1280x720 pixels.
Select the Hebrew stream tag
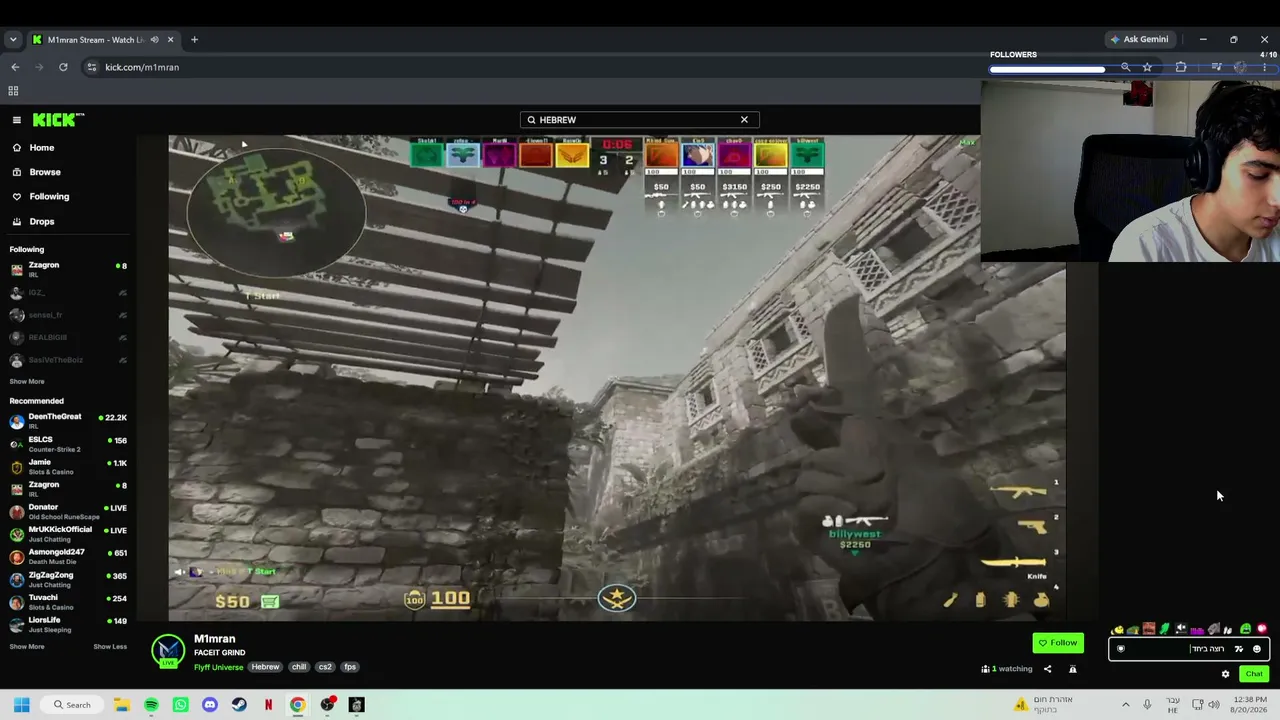click(x=265, y=667)
